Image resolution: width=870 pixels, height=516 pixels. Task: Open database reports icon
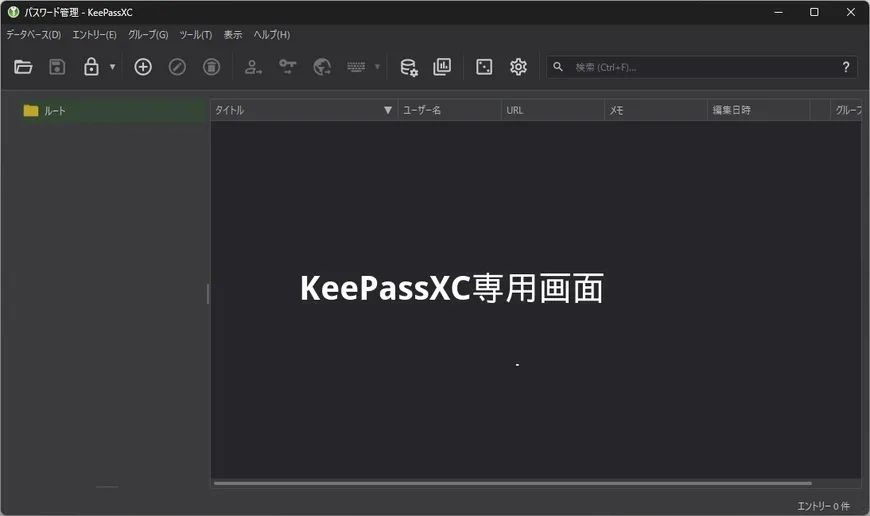(x=442, y=67)
